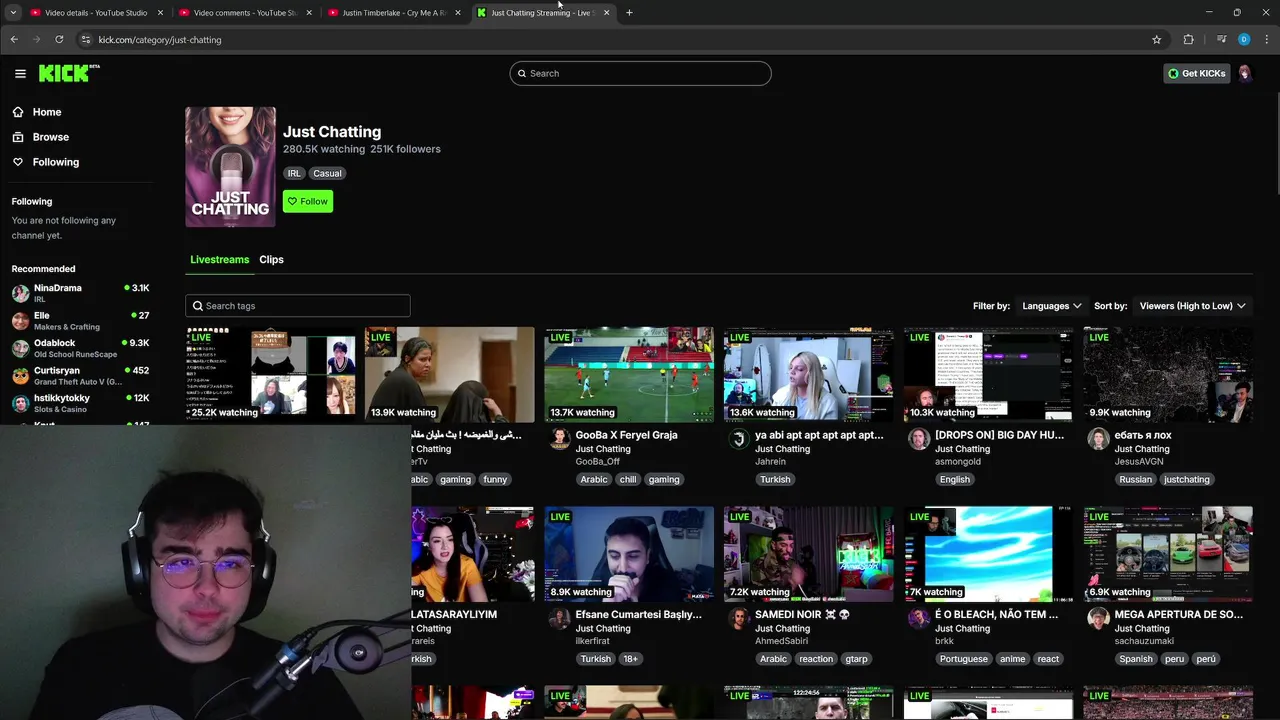
Task: Reload the page in the browser
Action: coord(59,40)
